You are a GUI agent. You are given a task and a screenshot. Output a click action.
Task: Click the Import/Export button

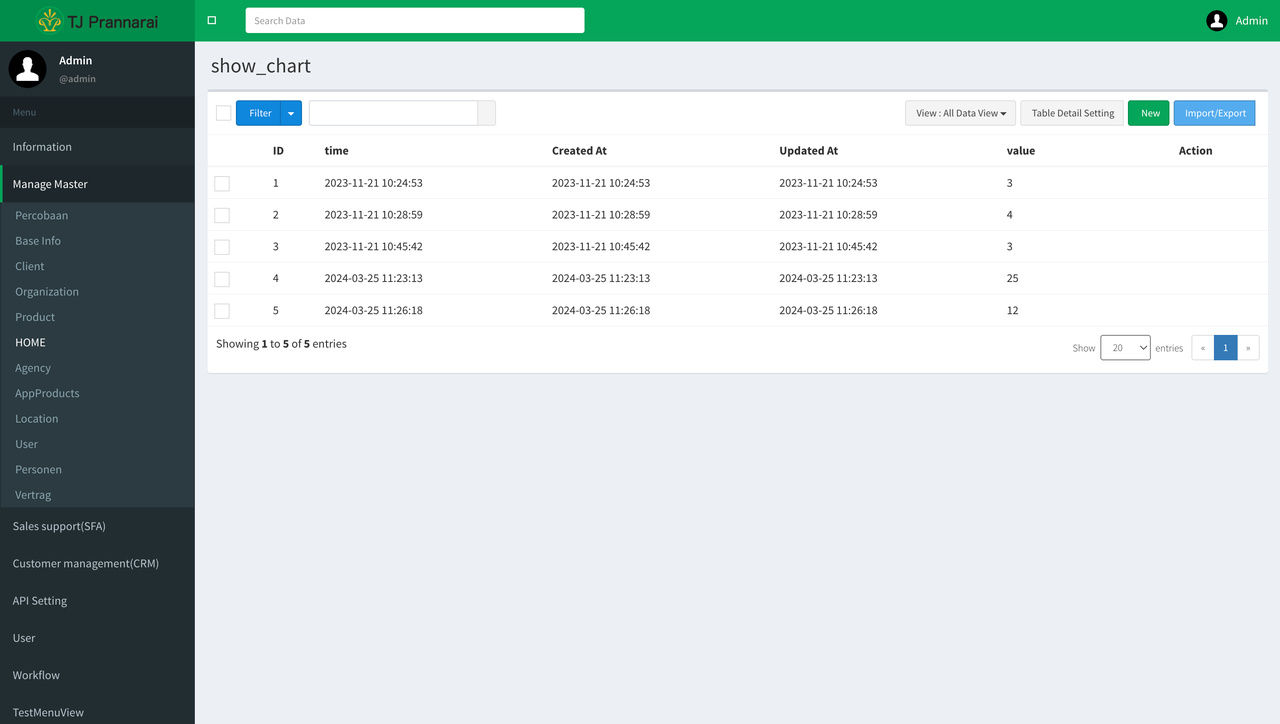click(1214, 113)
